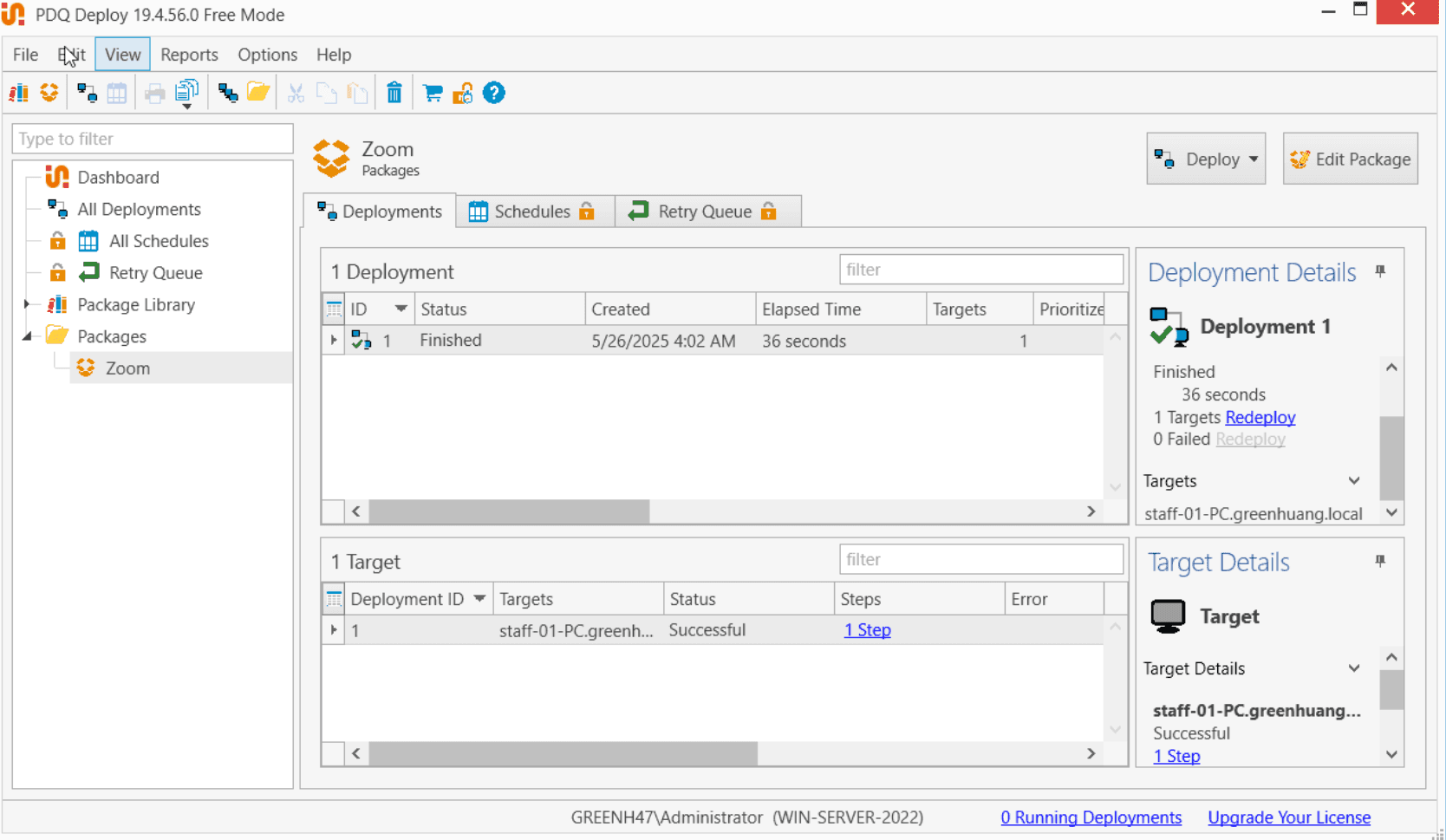This screenshot has width=1446, height=840.
Task: Click the yellow folder toolbar icon
Action: coord(258,93)
